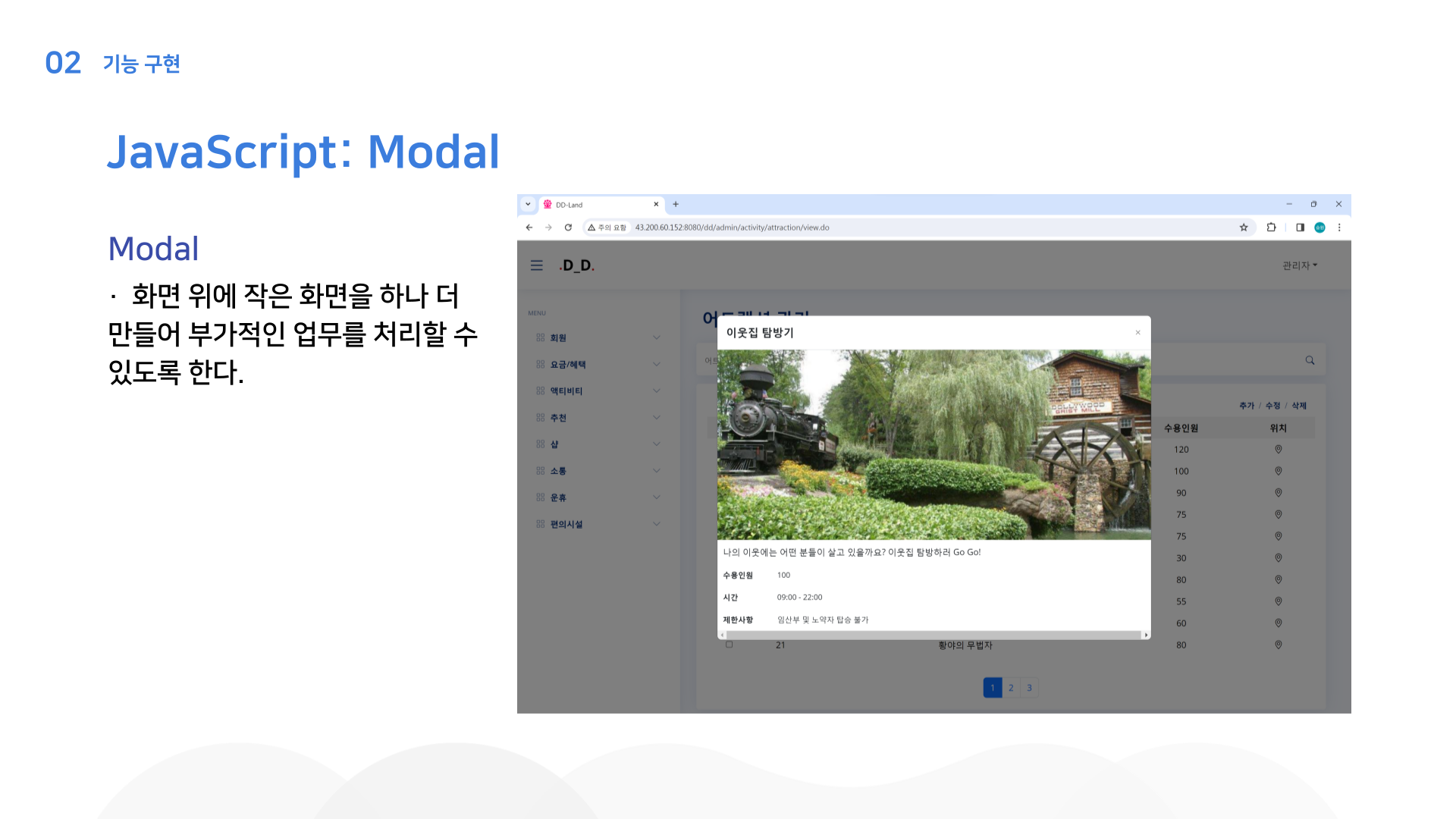Click the 수용인원 column header in the table
The height and width of the screenshot is (819, 1456).
point(1181,428)
